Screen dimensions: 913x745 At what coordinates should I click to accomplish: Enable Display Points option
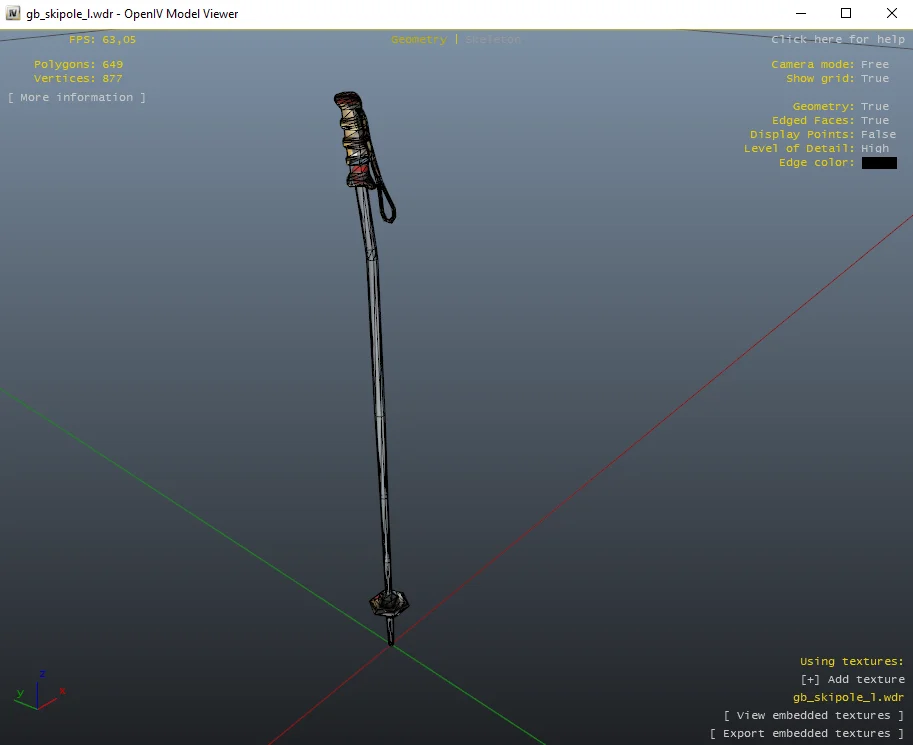click(878, 134)
